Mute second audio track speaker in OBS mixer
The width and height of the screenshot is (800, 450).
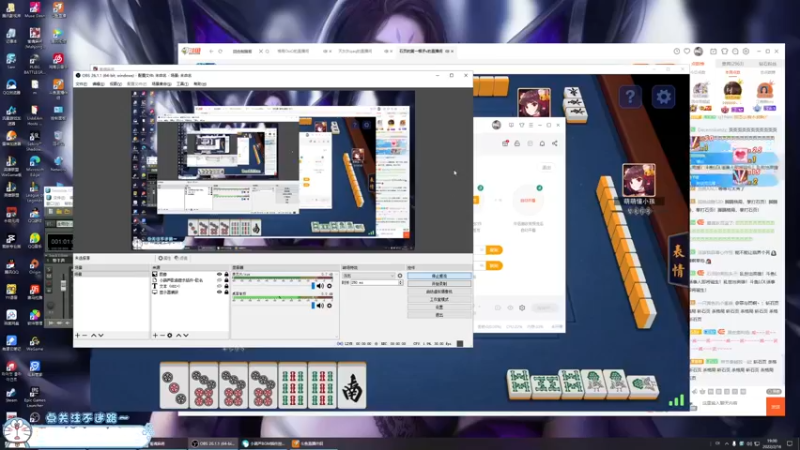click(320, 306)
